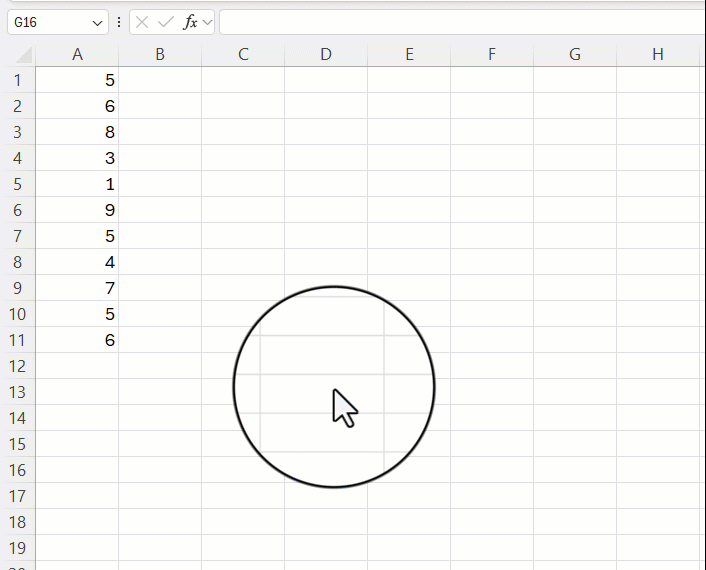Select row 3 header
Screen dimensions: 706x570
(x=18, y=132)
